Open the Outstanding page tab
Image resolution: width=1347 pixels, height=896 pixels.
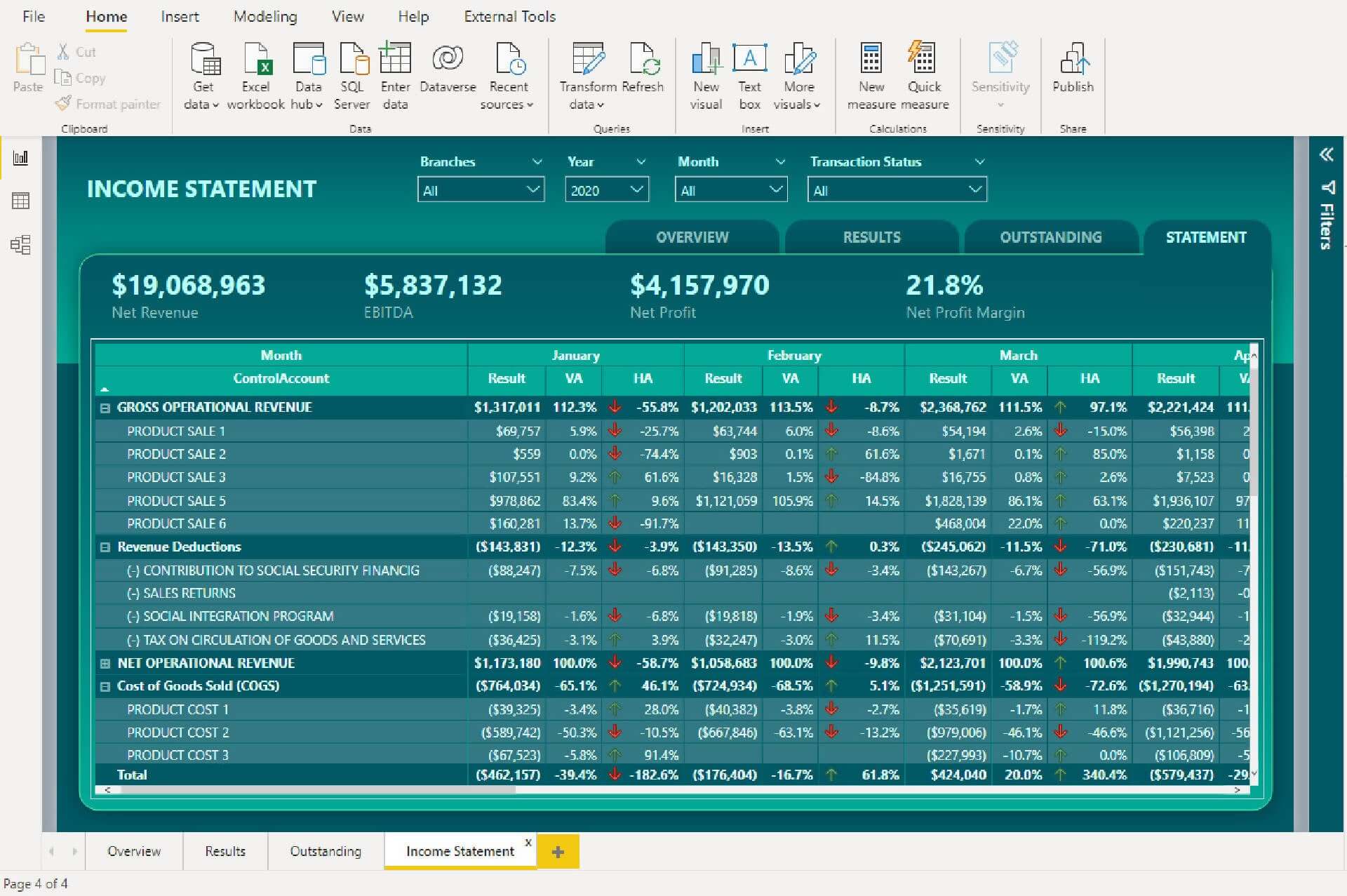click(326, 851)
